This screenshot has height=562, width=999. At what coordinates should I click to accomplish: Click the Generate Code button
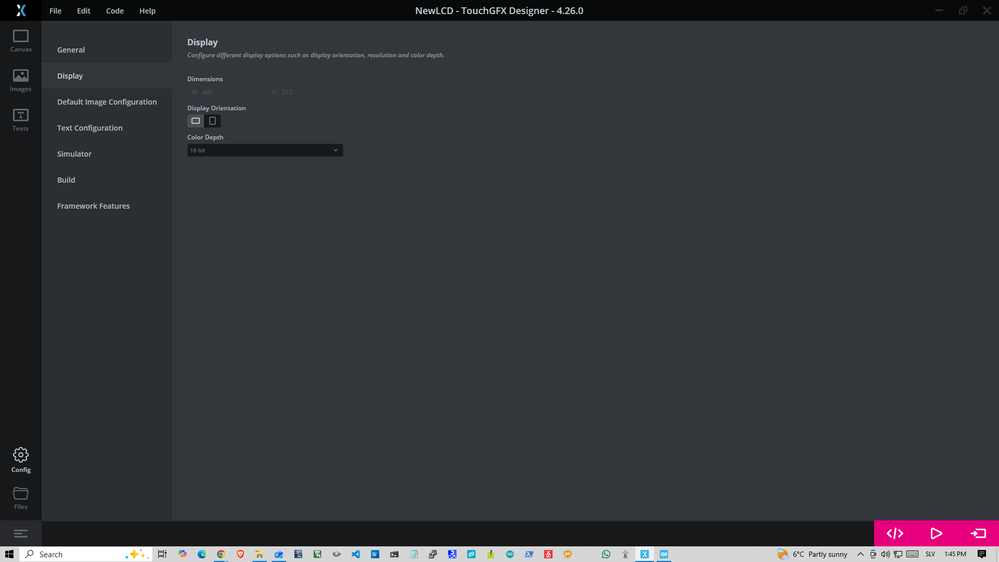coord(895,533)
